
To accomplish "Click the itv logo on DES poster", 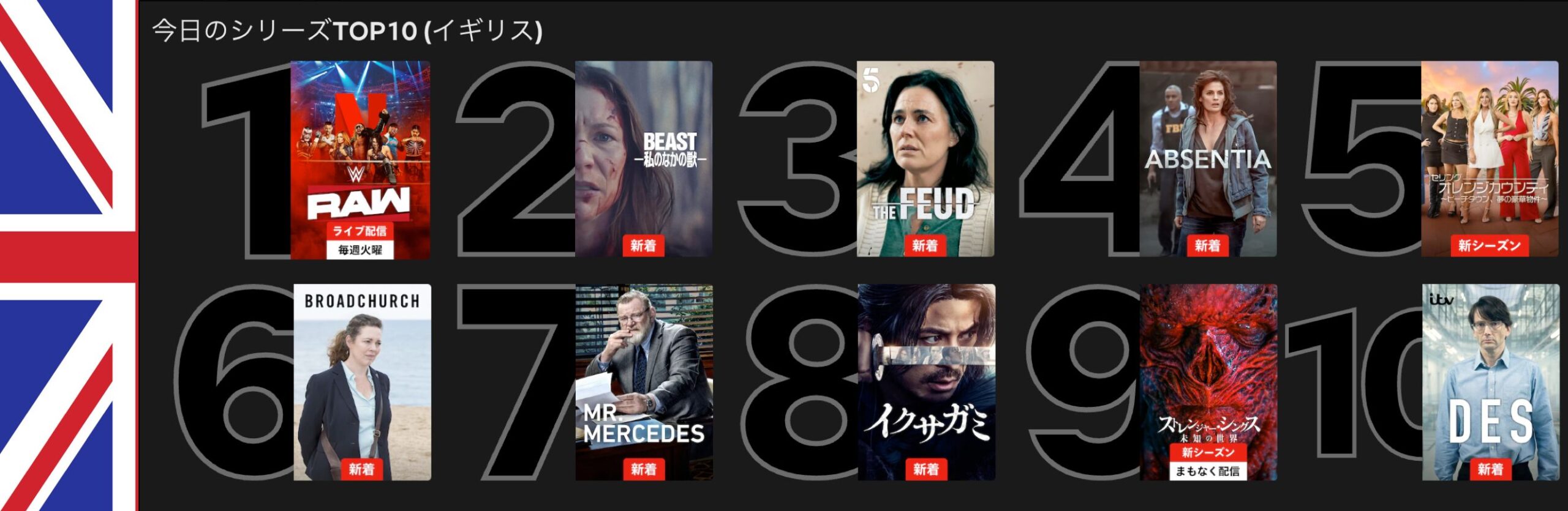I will click(x=1441, y=299).
